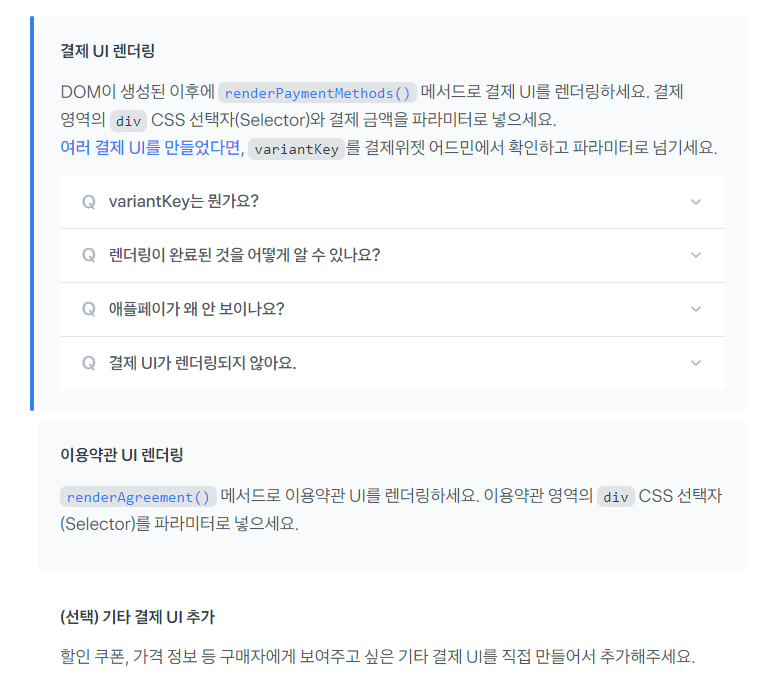Image resolution: width=757 pixels, height=689 pixels.
Task: Open the 렌더링이 완료된 것을 어떻게 알 수 있나요? question
Action: pos(244,255)
